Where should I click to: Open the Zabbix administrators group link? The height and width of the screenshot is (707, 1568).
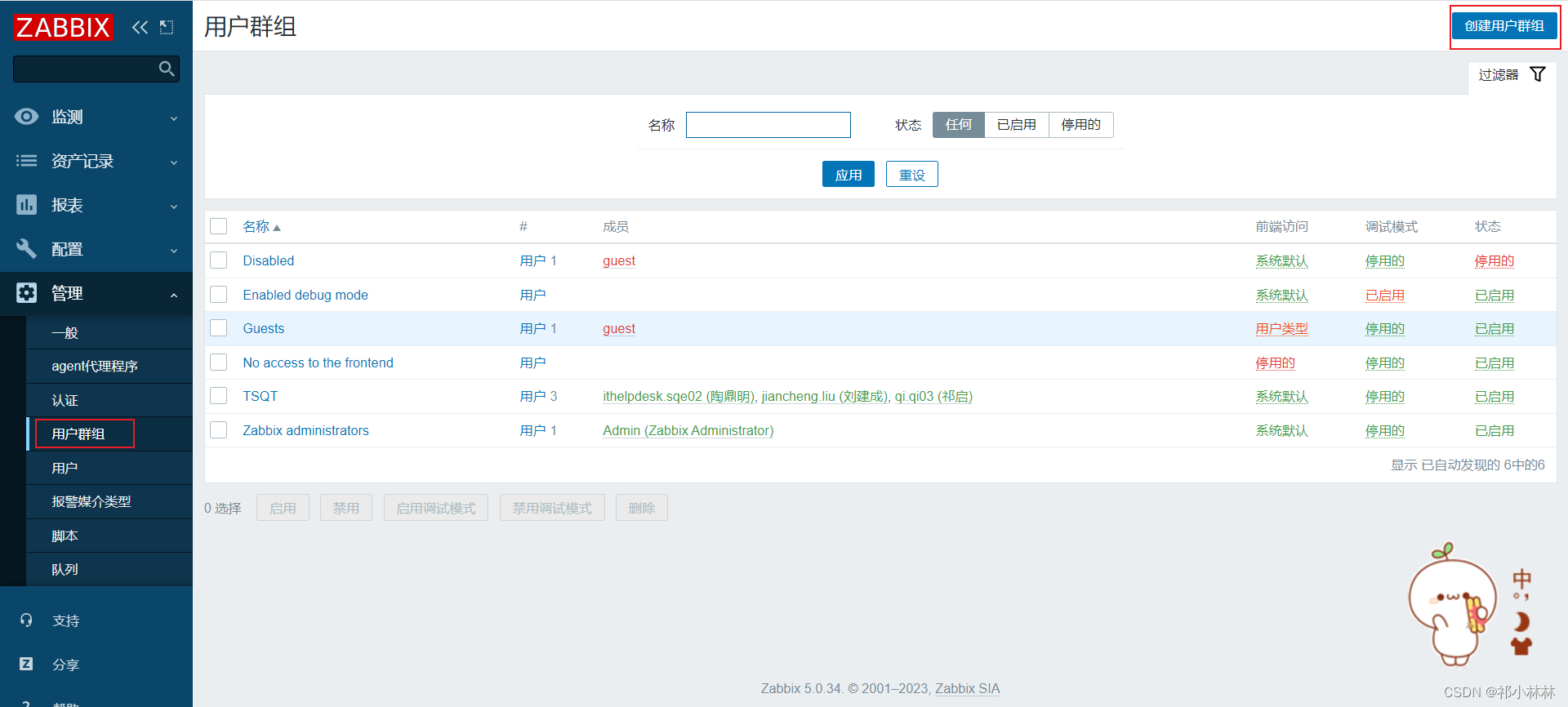click(305, 430)
